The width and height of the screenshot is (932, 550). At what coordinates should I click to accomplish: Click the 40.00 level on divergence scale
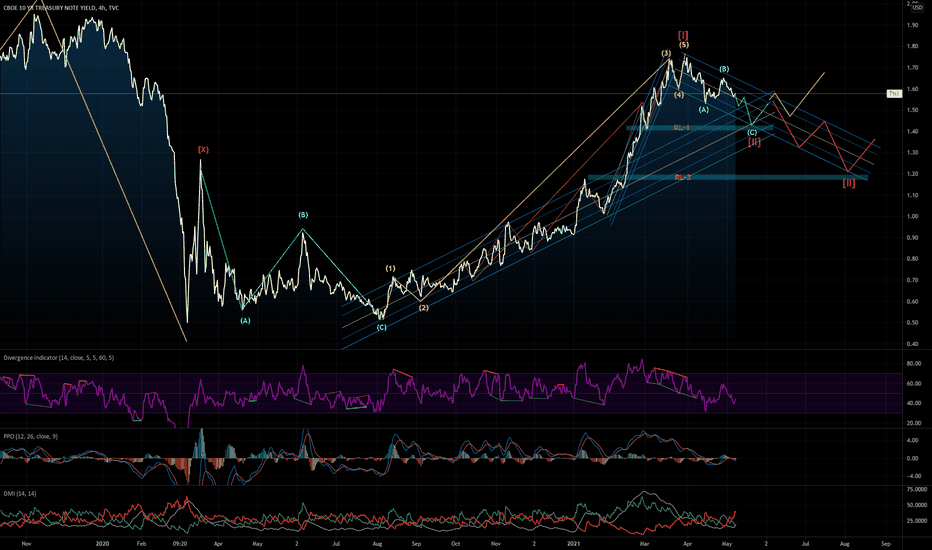tap(914, 403)
